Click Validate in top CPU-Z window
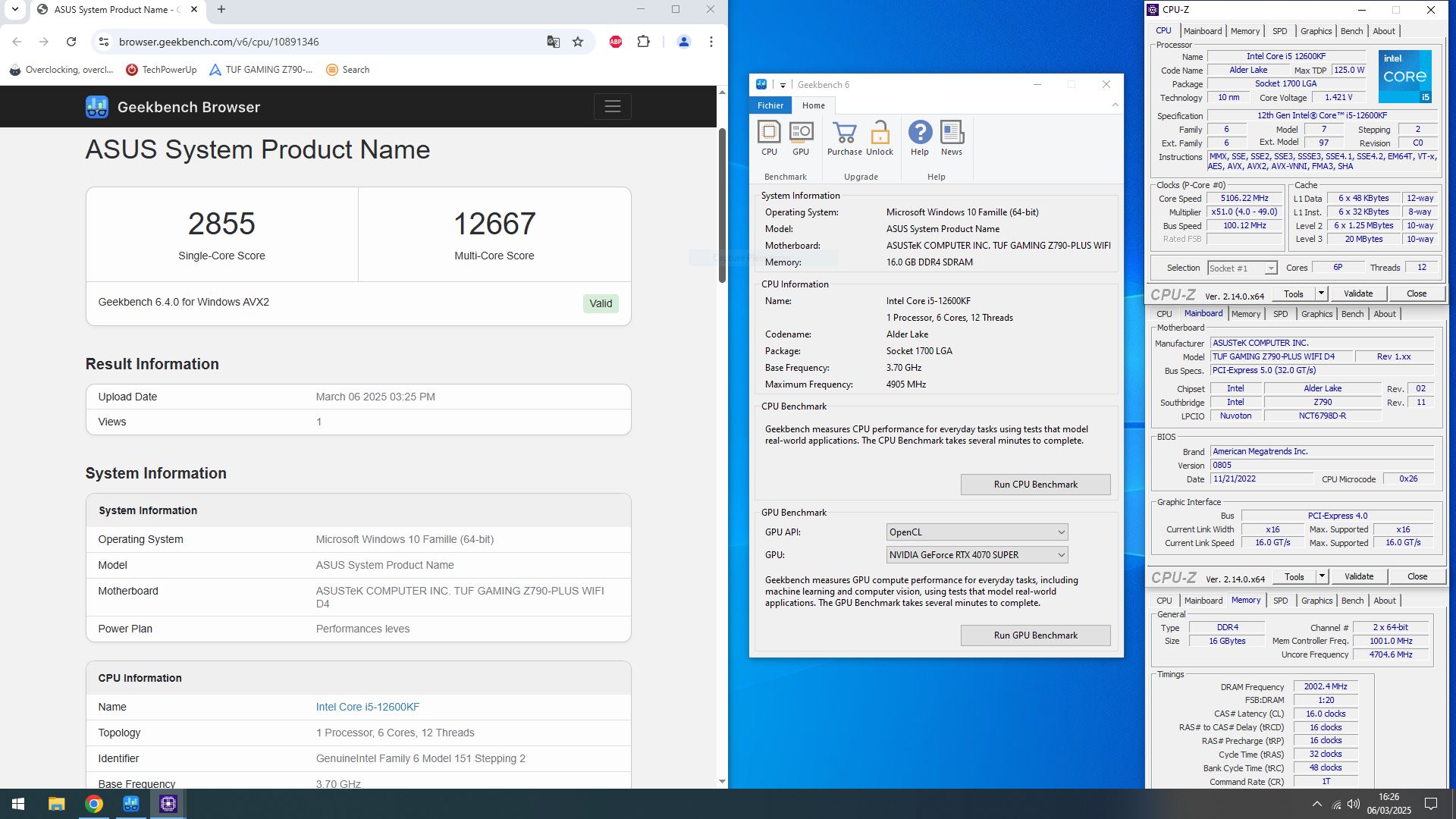The width and height of the screenshot is (1456, 819). tap(1357, 293)
